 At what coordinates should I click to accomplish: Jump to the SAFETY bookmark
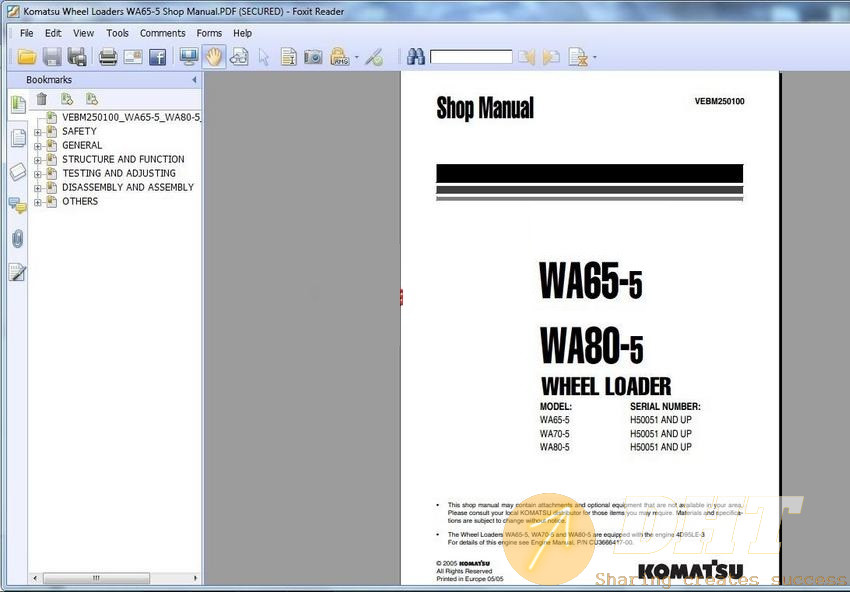(x=79, y=131)
